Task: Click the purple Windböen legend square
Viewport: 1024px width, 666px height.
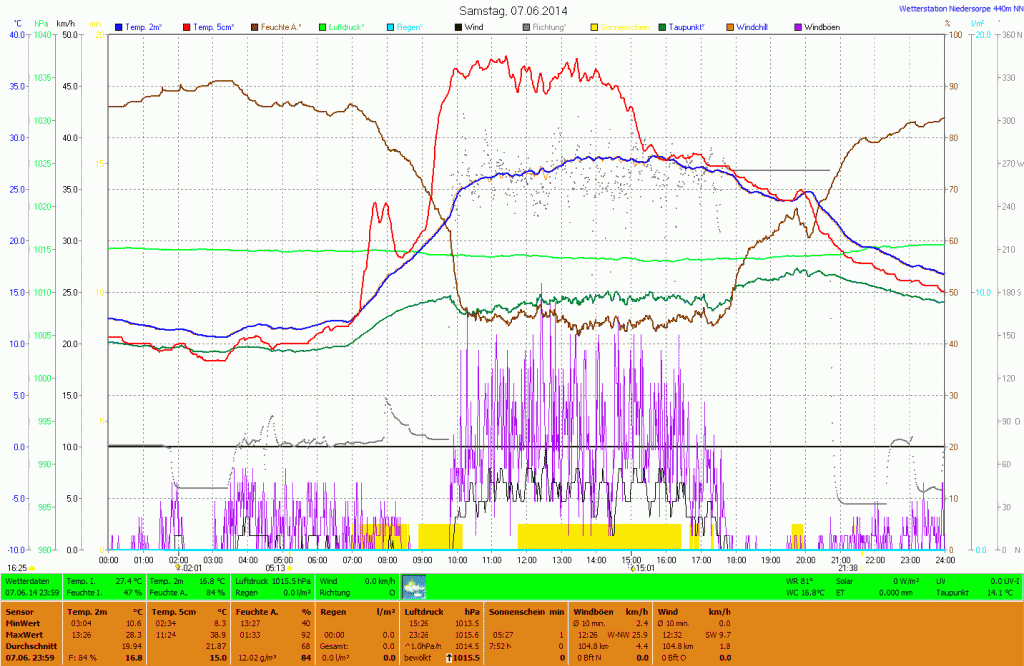Action: (797, 26)
